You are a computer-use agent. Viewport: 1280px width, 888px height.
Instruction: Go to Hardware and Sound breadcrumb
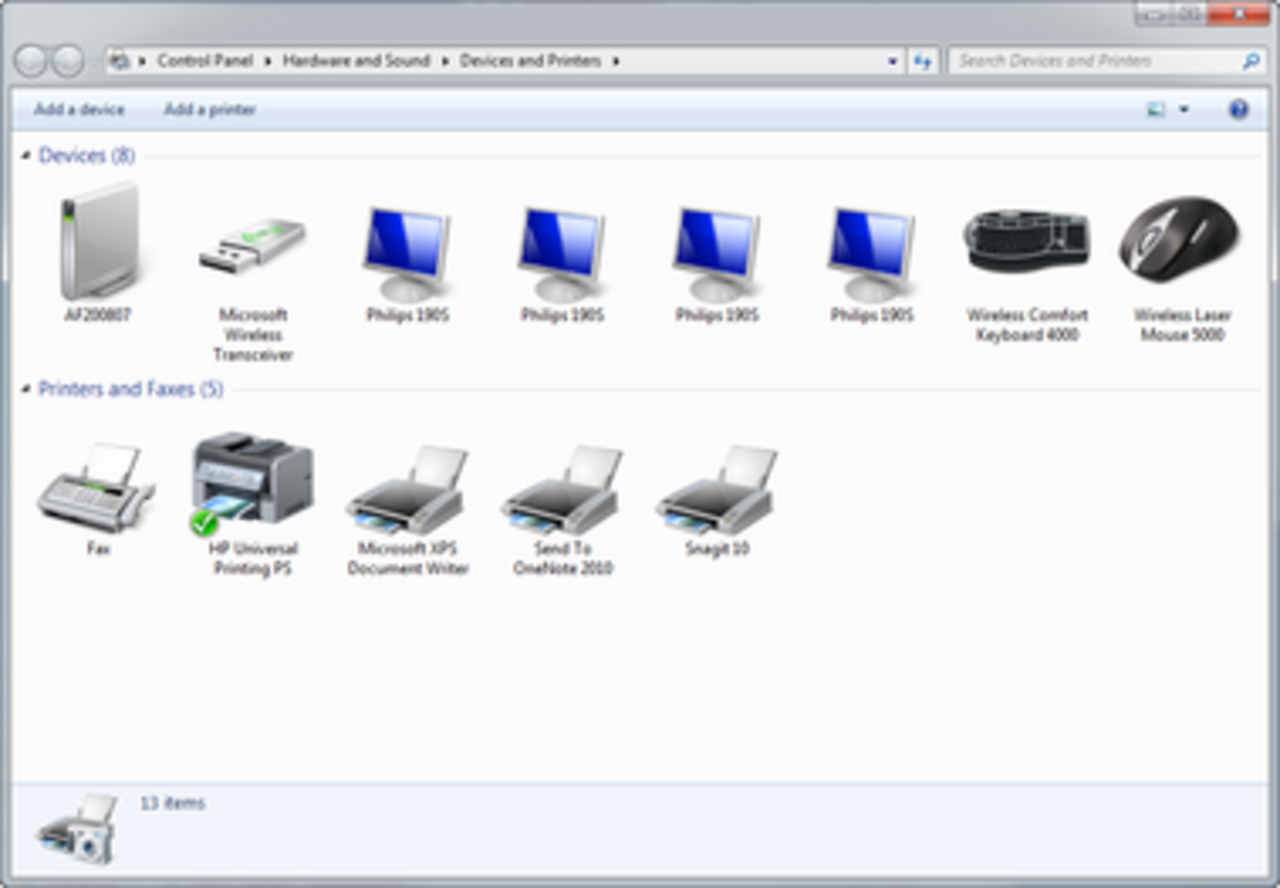(356, 61)
